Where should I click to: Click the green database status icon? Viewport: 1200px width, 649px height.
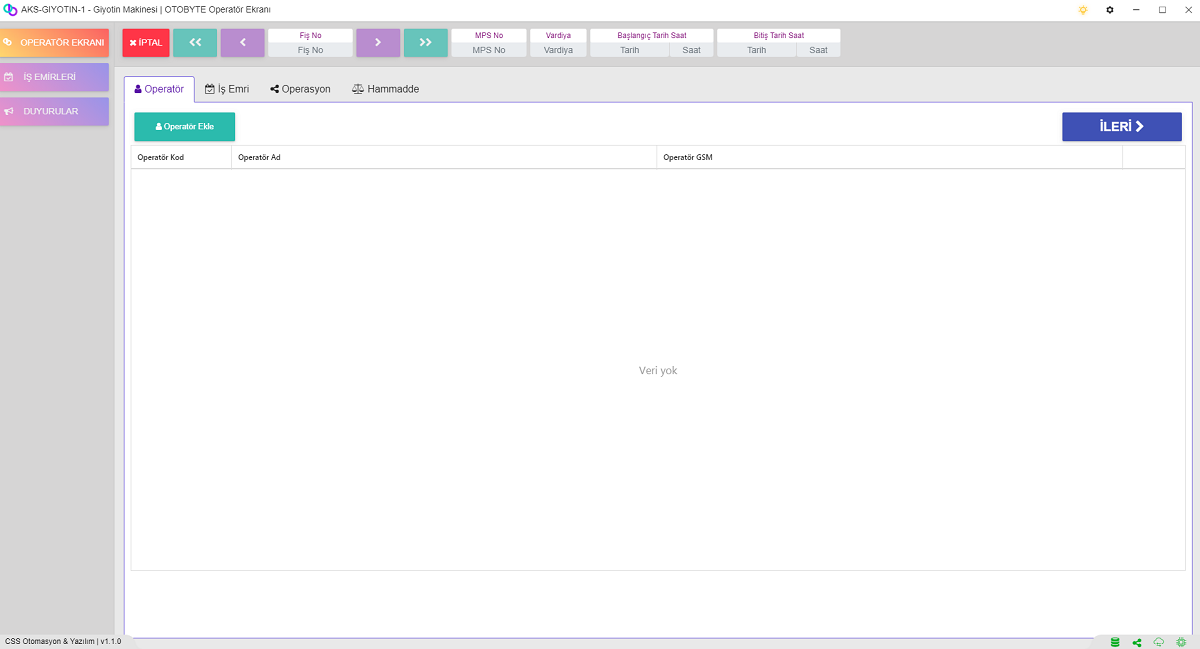[1115, 642]
